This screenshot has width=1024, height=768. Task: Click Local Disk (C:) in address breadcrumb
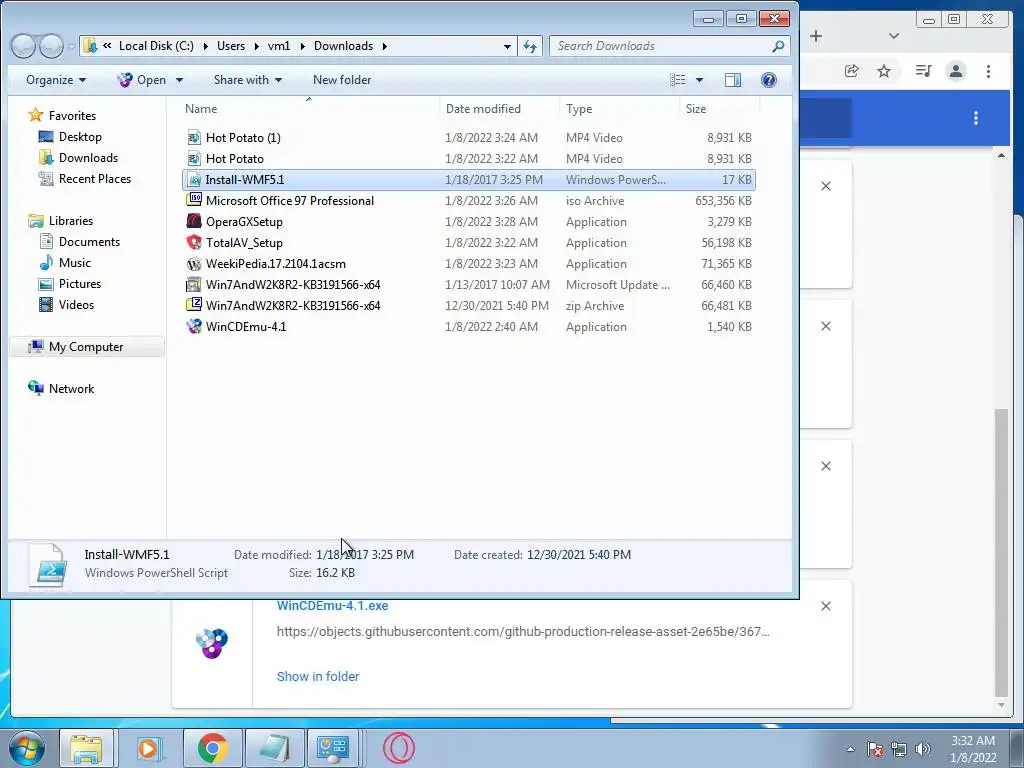pos(156,46)
